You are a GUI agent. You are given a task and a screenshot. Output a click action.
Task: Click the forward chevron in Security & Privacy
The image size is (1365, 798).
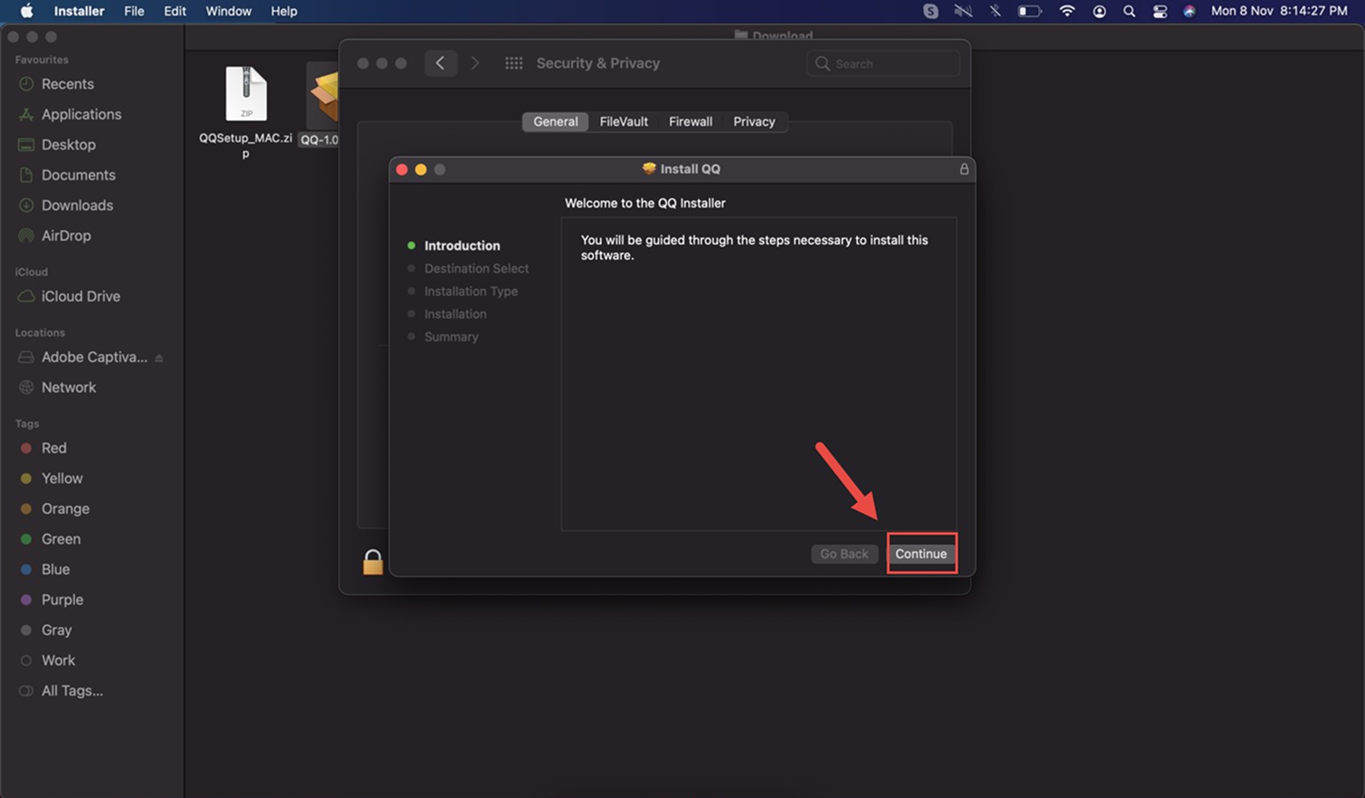click(475, 63)
